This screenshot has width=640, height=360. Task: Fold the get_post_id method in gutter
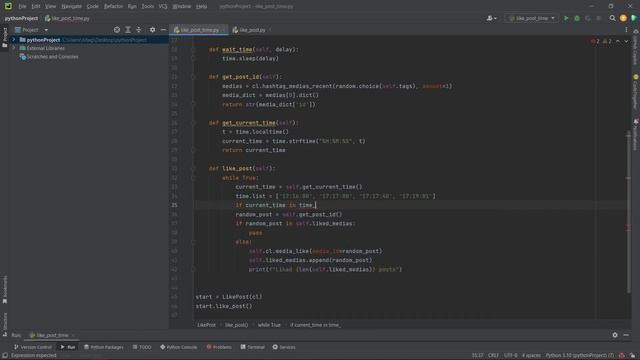(193, 77)
